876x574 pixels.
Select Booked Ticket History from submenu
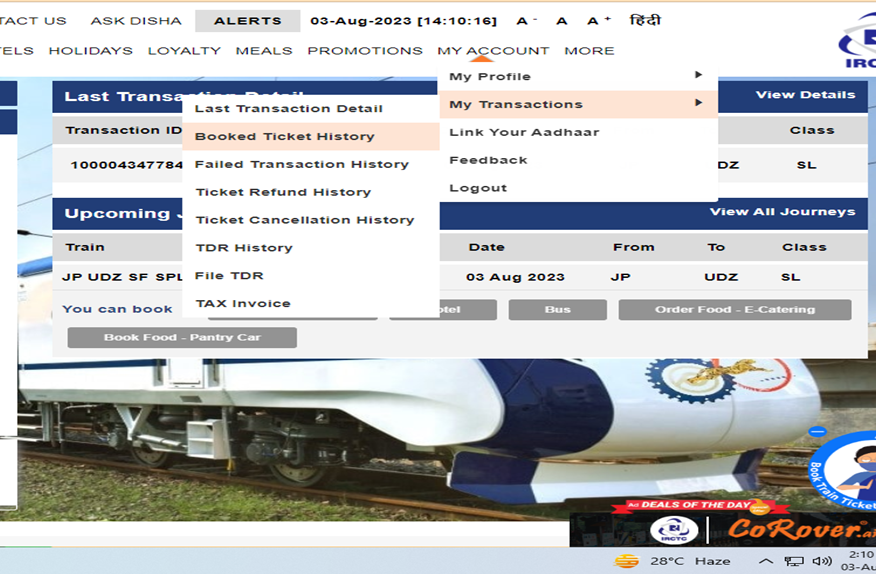[285, 136]
